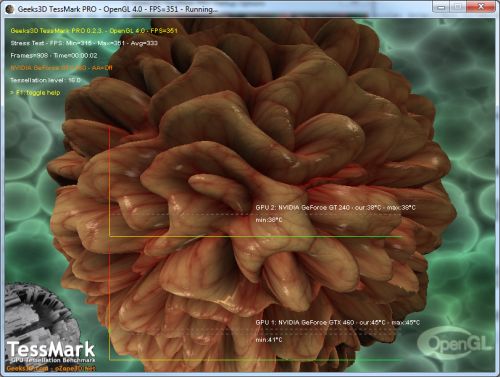
Task: Click the 'GPU 1: NVIDIA GeForce GTX 460' temperature label
Action: 338,323
